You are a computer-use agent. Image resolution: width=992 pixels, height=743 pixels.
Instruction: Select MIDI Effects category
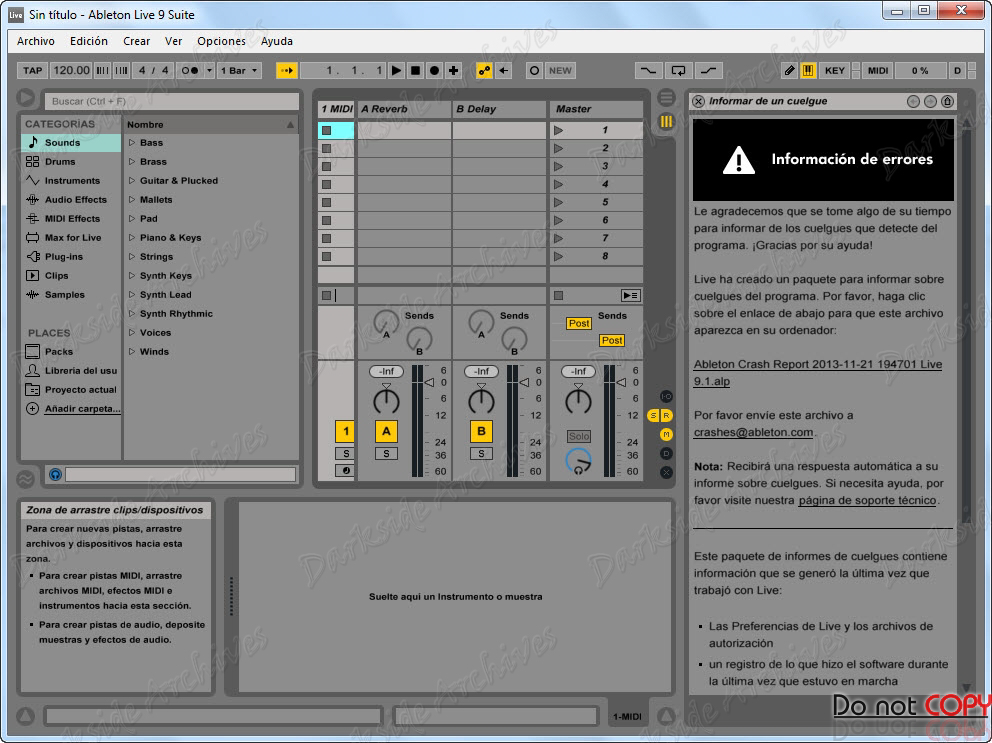point(71,218)
